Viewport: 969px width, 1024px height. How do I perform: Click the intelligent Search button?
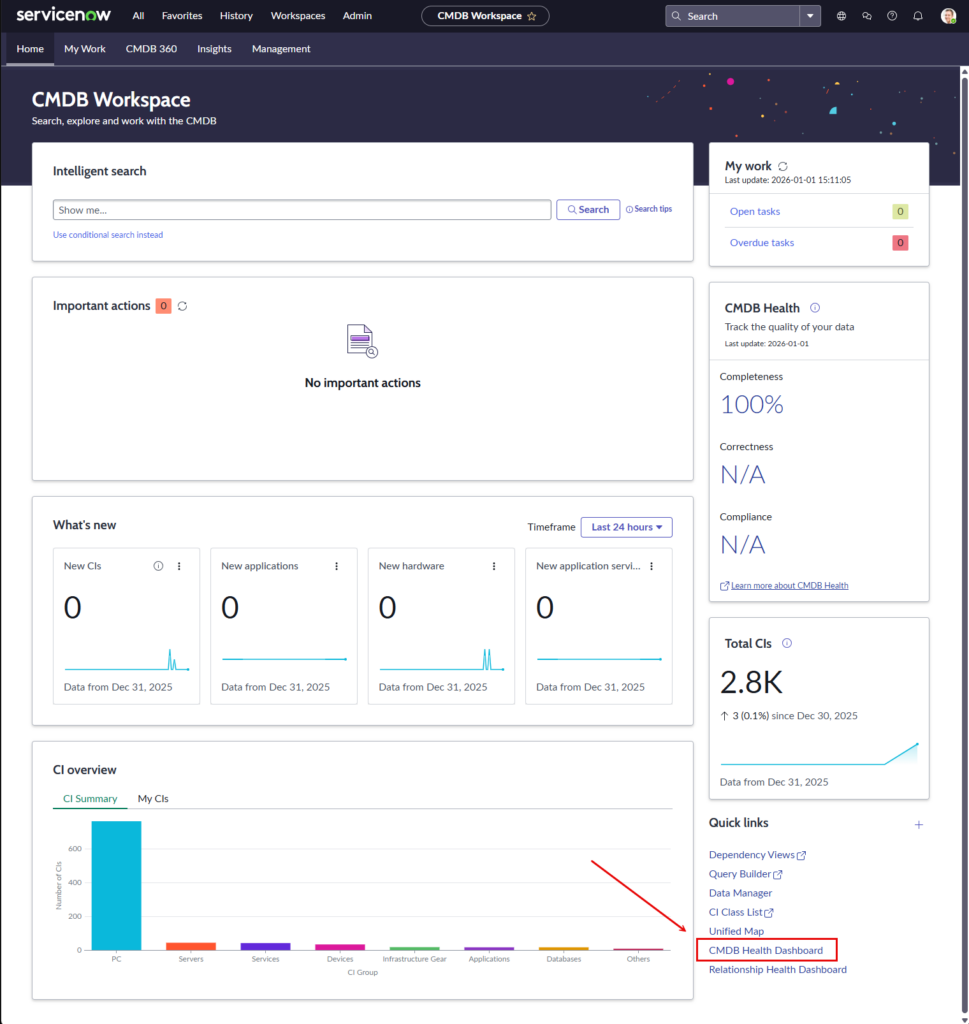tap(587, 210)
